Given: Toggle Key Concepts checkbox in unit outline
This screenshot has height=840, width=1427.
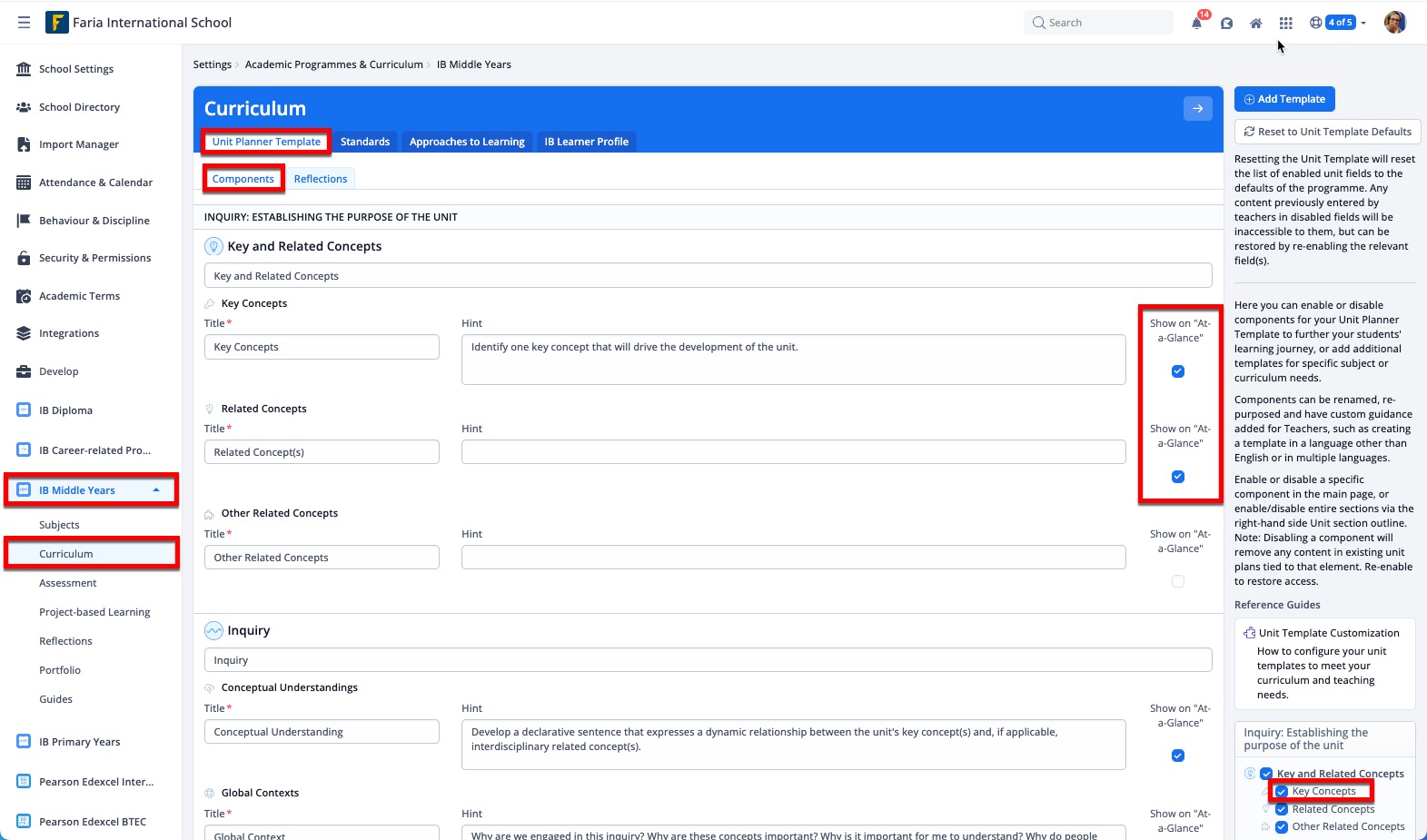Looking at the screenshot, I should pos(1282,791).
